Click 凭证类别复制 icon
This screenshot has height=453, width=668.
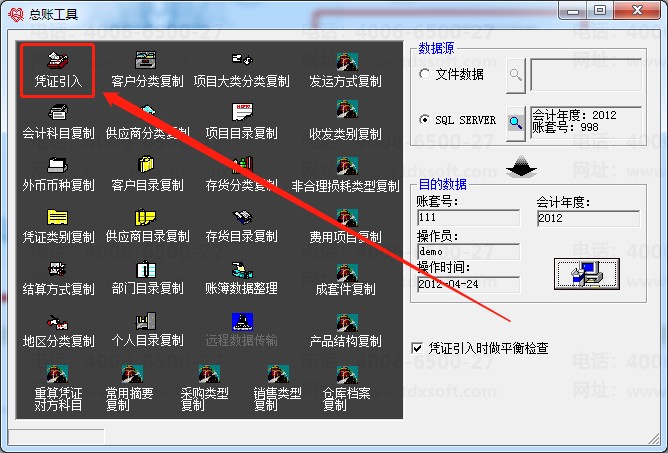(x=58, y=226)
